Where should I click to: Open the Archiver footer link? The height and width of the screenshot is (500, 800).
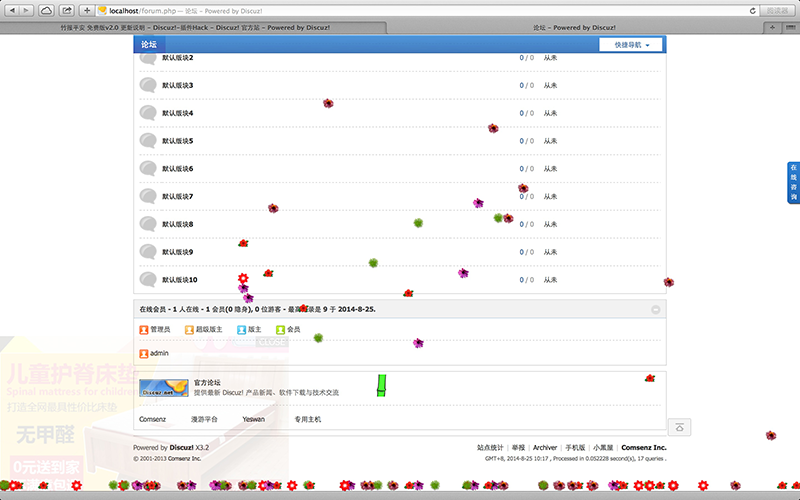point(545,447)
